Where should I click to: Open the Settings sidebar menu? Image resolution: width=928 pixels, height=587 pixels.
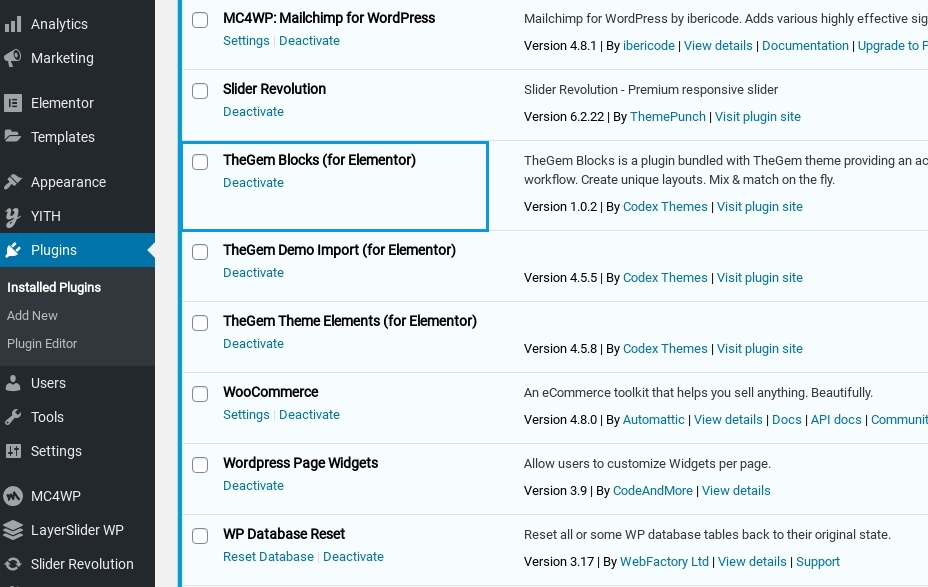coord(56,451)
